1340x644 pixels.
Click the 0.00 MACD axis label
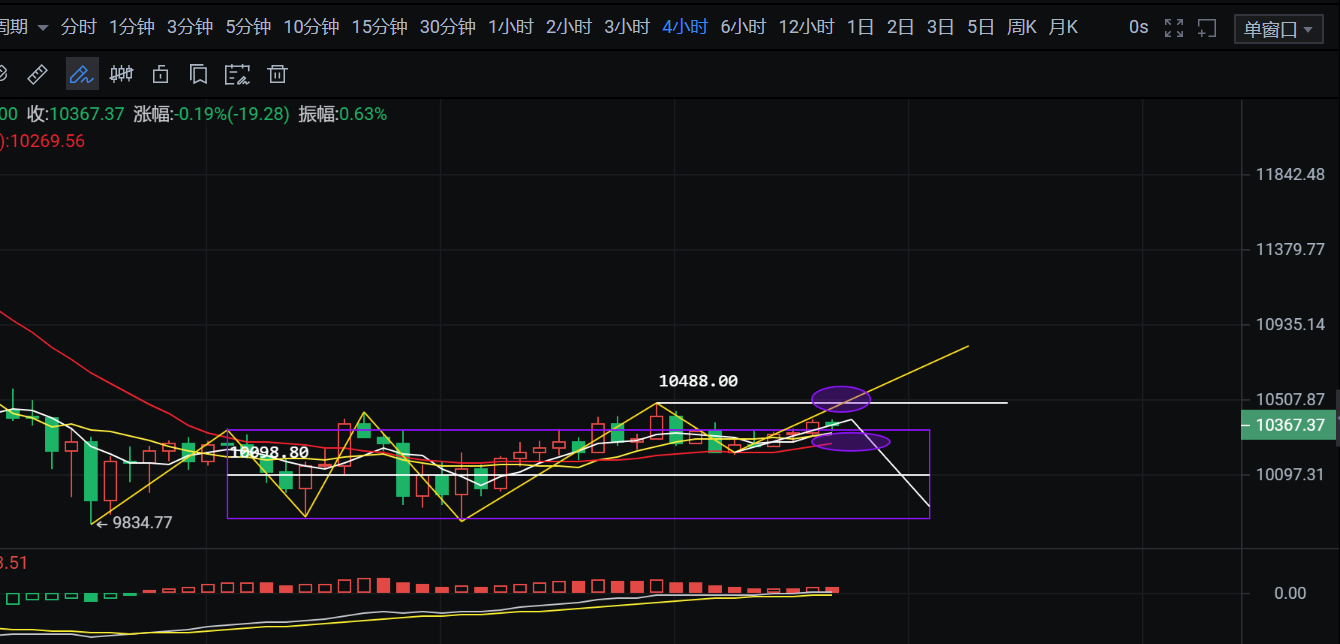(1290, 593)
